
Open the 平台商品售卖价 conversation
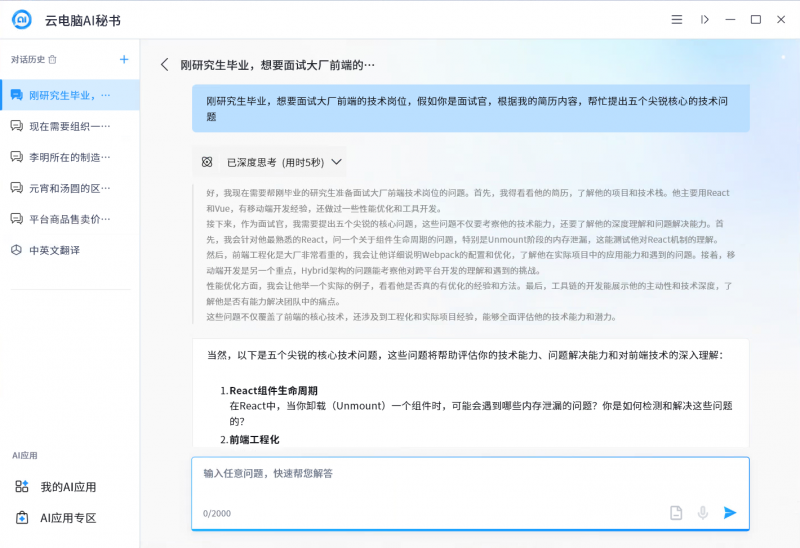click(68, 219)
